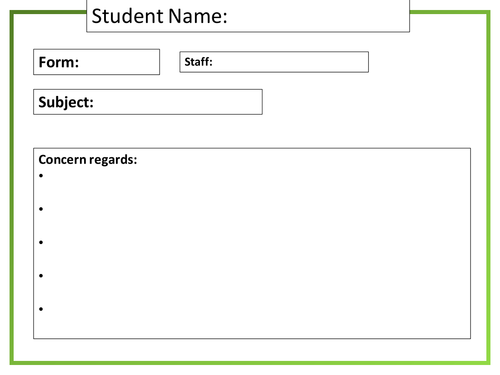Select the "Student Name:" label text
Image resolution: width=500 pixels, height=375 pixels.
[x=159, y=16]
